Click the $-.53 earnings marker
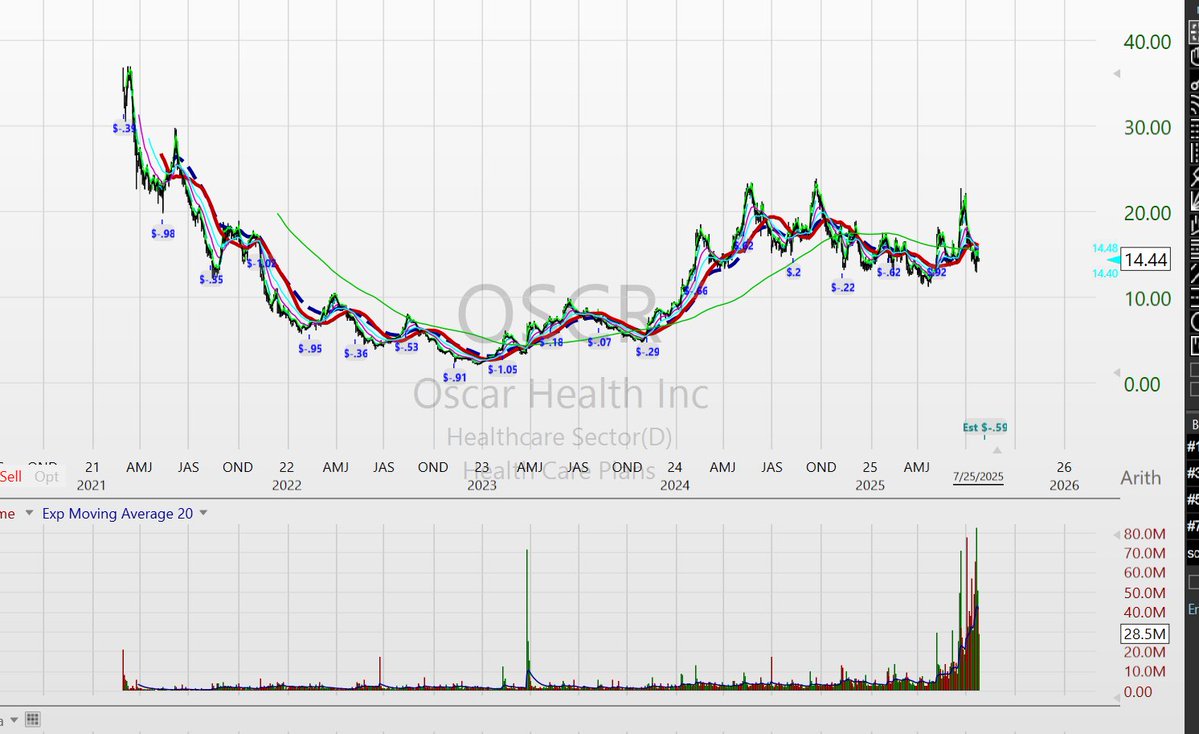 (x=406, y=347)
